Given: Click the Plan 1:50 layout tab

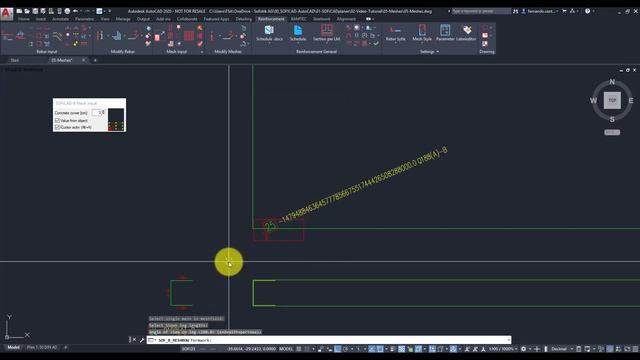Looking at the screenshot, I should click(42, 347).
